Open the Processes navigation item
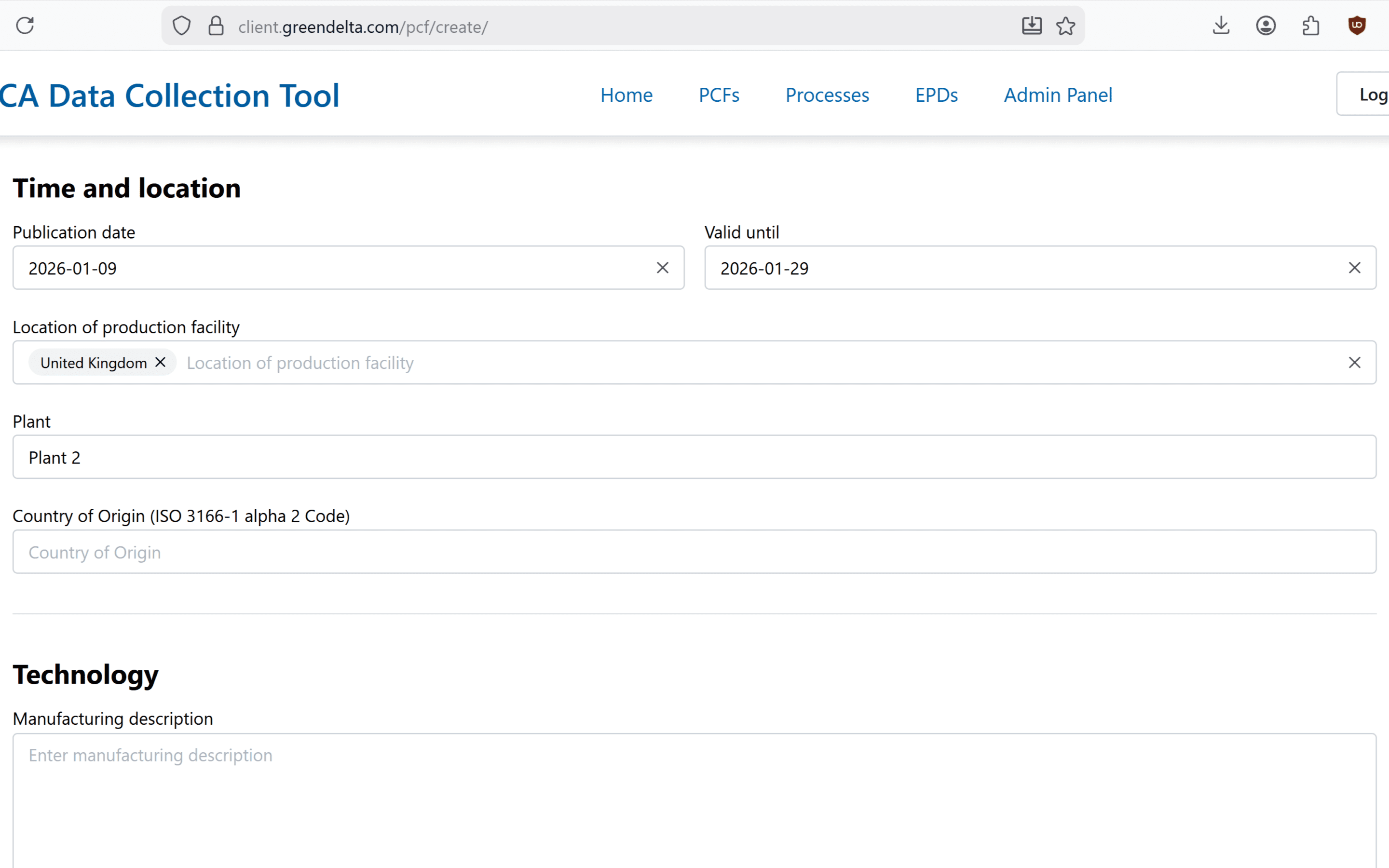1389x868 pixels. 827,95
